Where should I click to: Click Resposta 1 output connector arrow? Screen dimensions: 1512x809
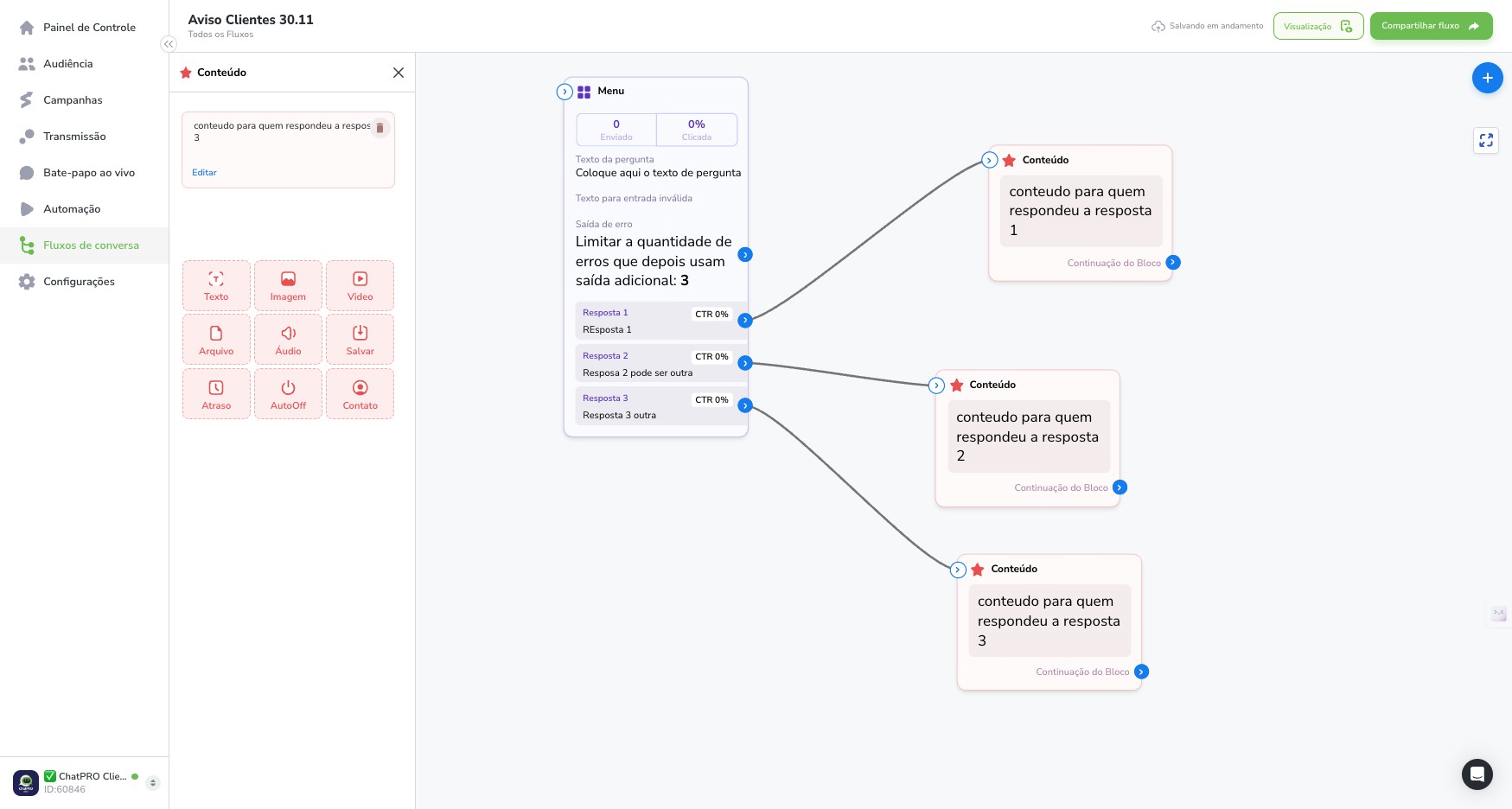745,321
